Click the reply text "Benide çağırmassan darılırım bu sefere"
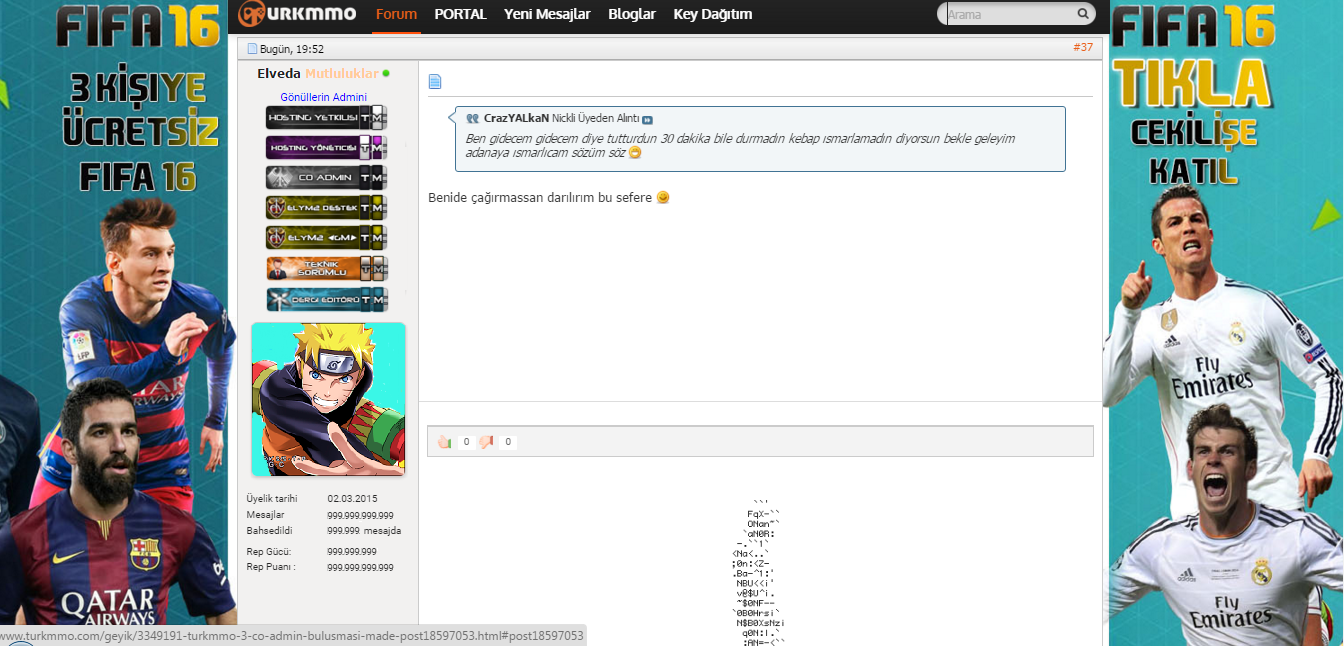The image size is (1344, 646). pos(541,198)
